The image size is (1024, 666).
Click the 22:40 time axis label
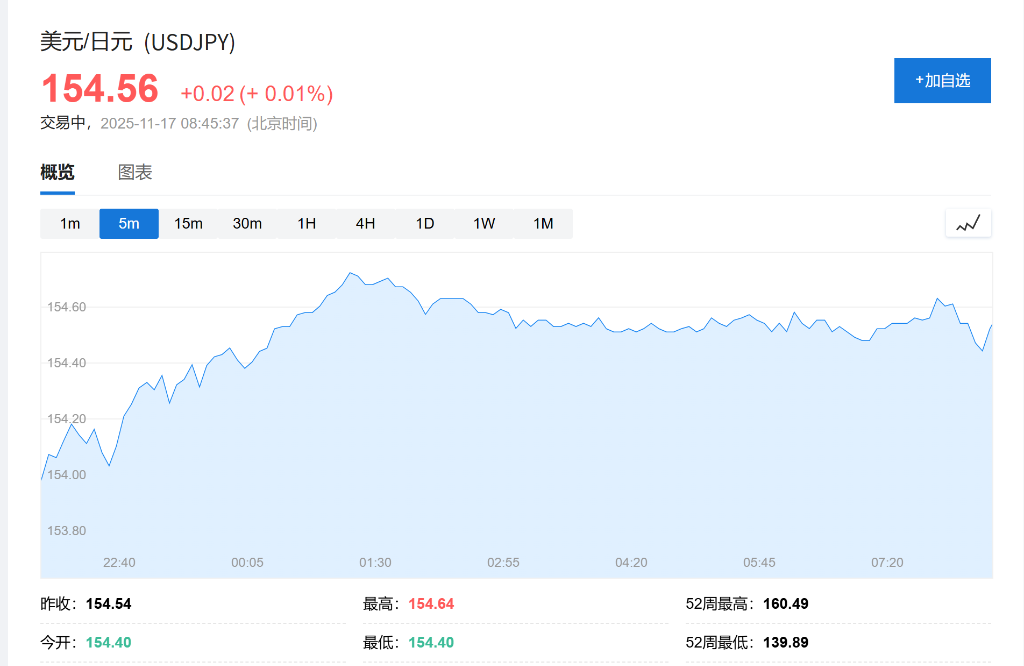tap(119, 563)
